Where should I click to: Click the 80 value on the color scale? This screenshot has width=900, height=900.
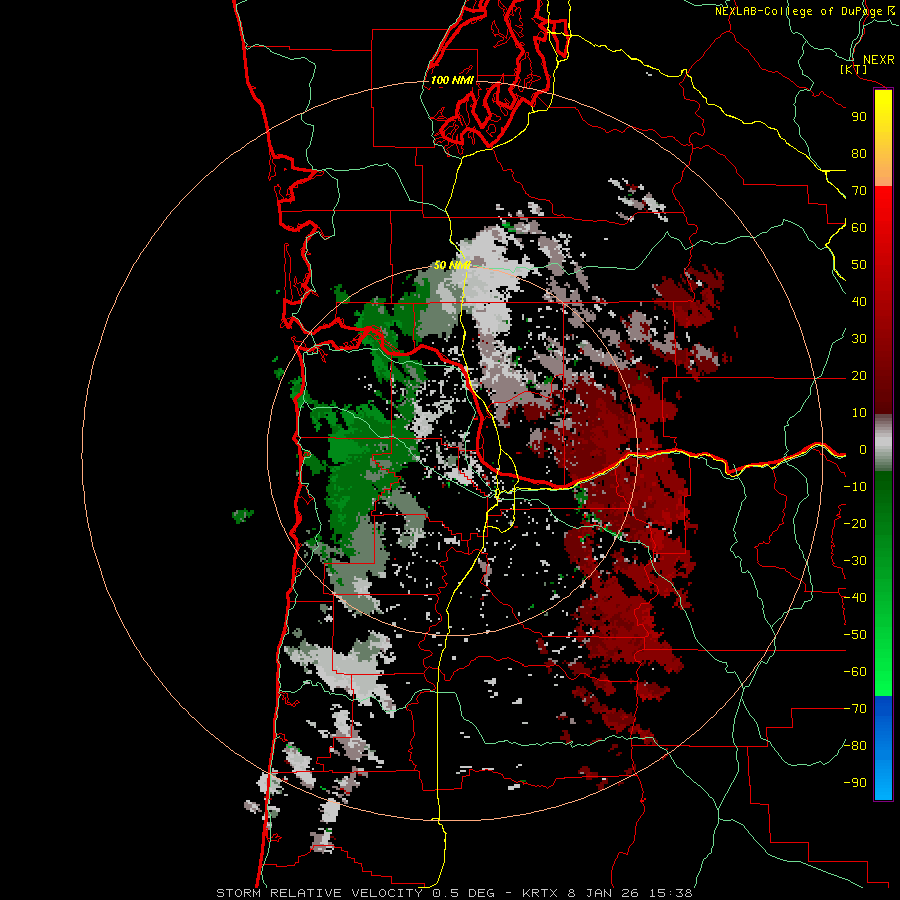coord(859,153)
